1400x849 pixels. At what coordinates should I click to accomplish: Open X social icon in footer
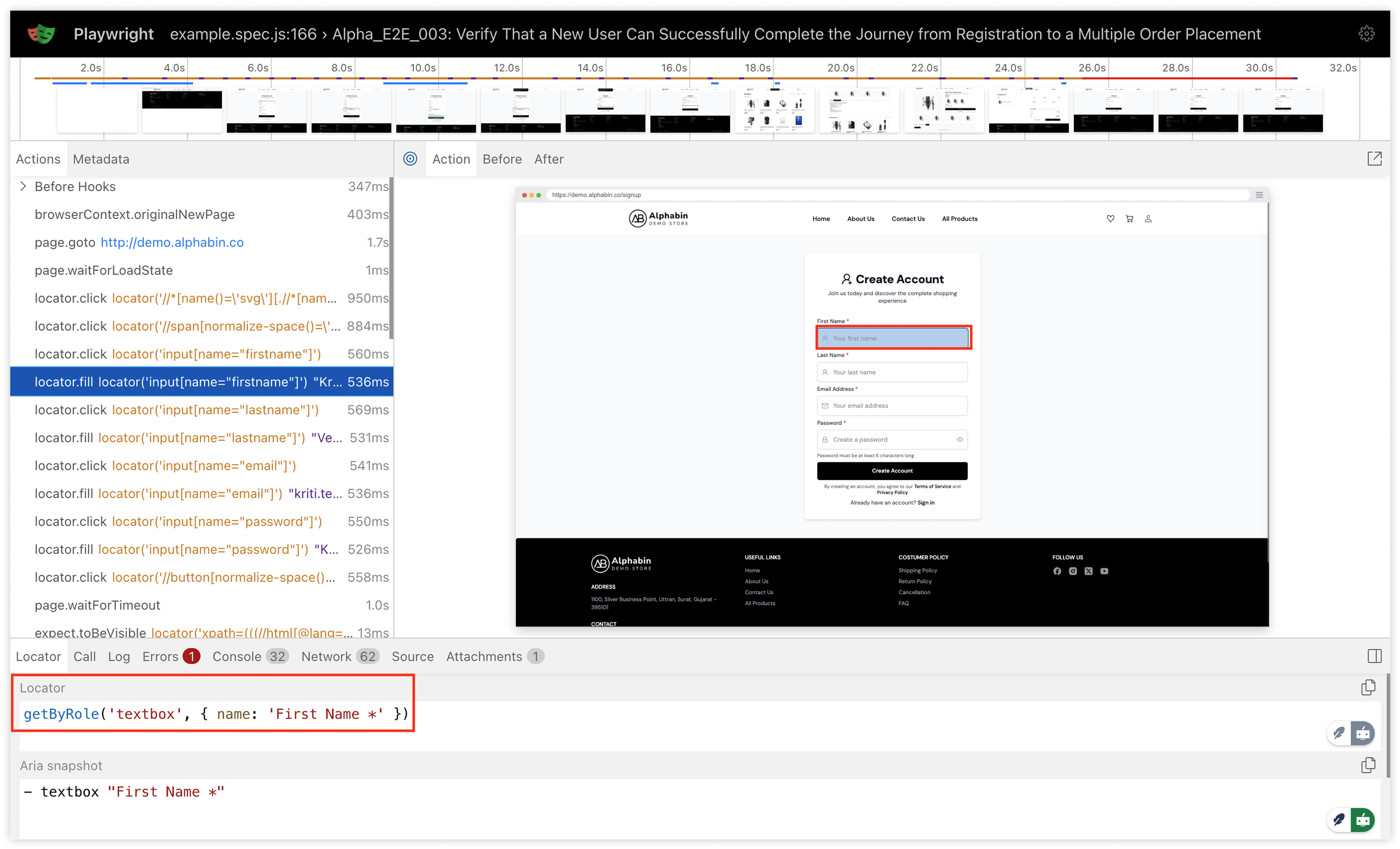1089,571
